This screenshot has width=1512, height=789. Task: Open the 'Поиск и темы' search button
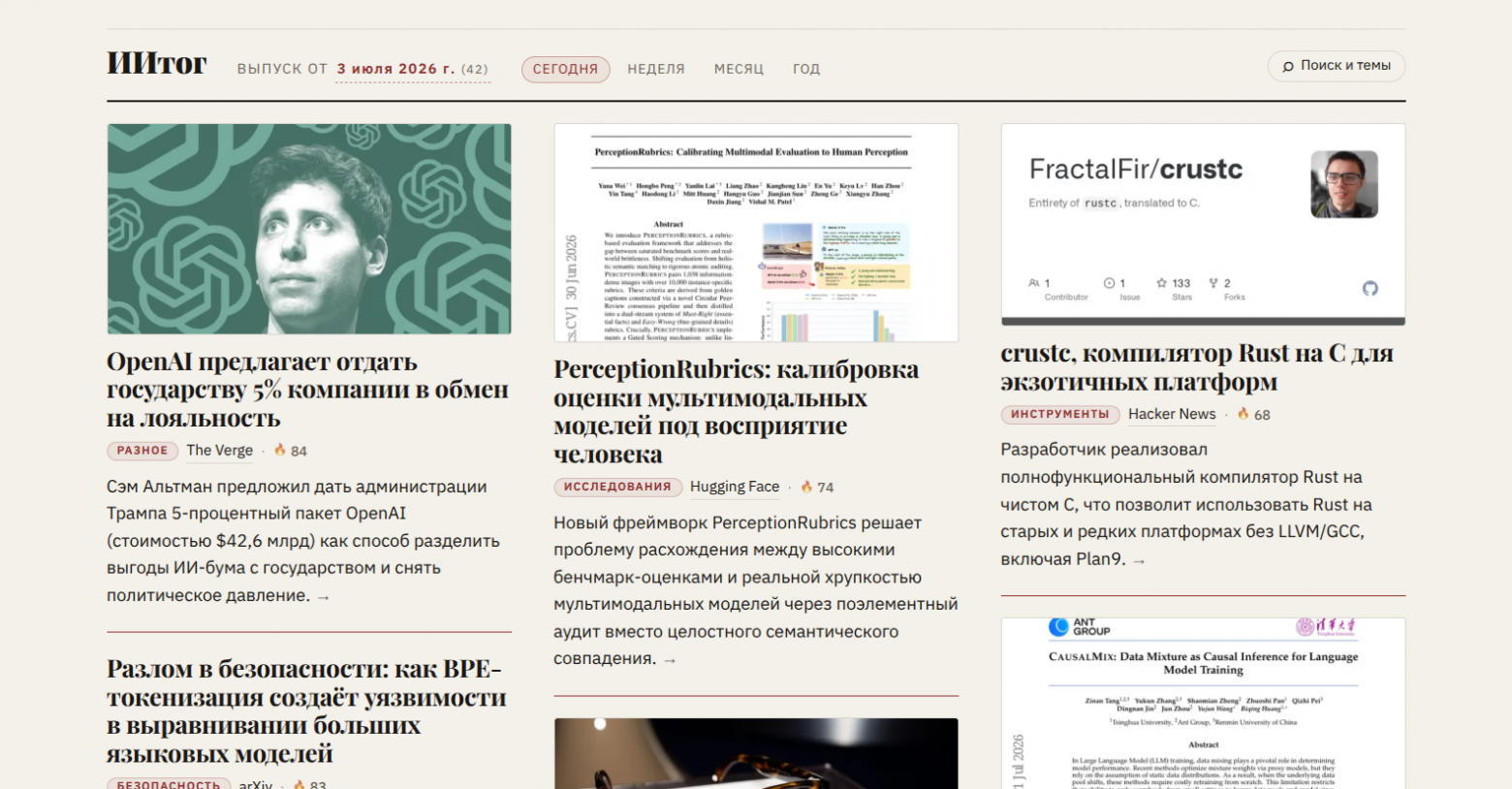pyautogui.click(x=1336, y=66)
